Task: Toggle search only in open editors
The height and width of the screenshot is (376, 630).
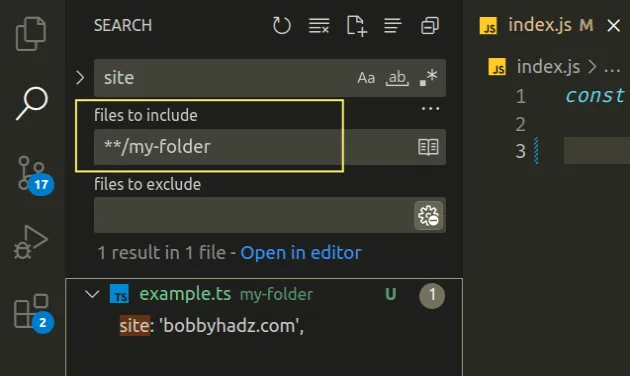Action: tap(428, 147)
